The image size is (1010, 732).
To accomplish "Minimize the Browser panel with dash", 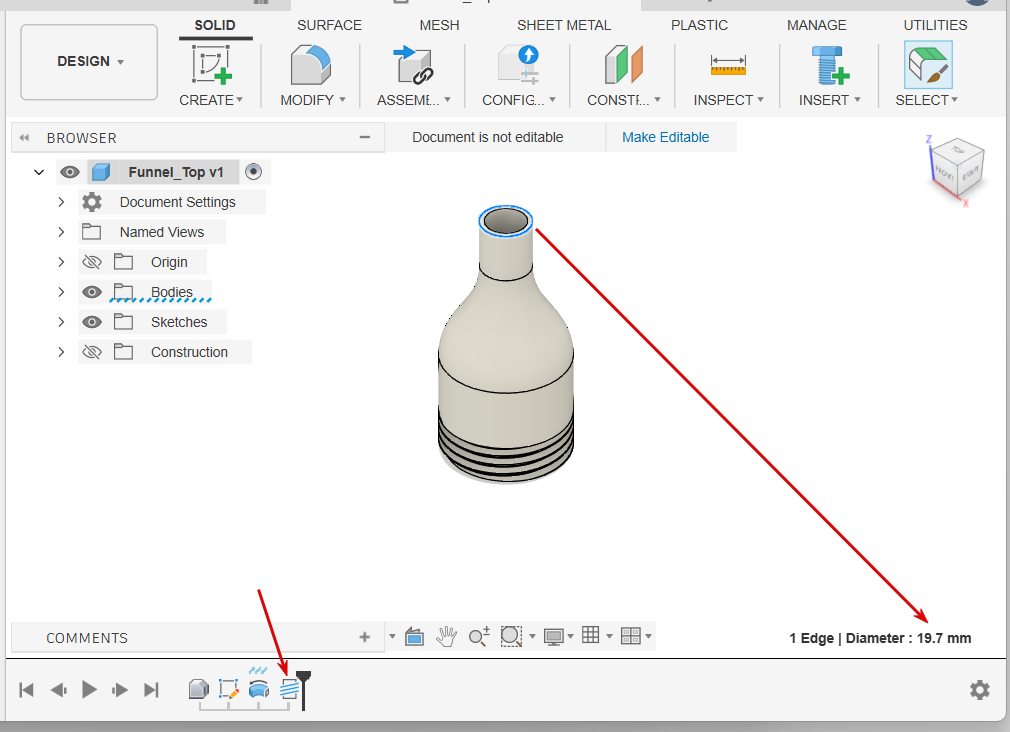I will pyautogui.click(x=365, y=137).
